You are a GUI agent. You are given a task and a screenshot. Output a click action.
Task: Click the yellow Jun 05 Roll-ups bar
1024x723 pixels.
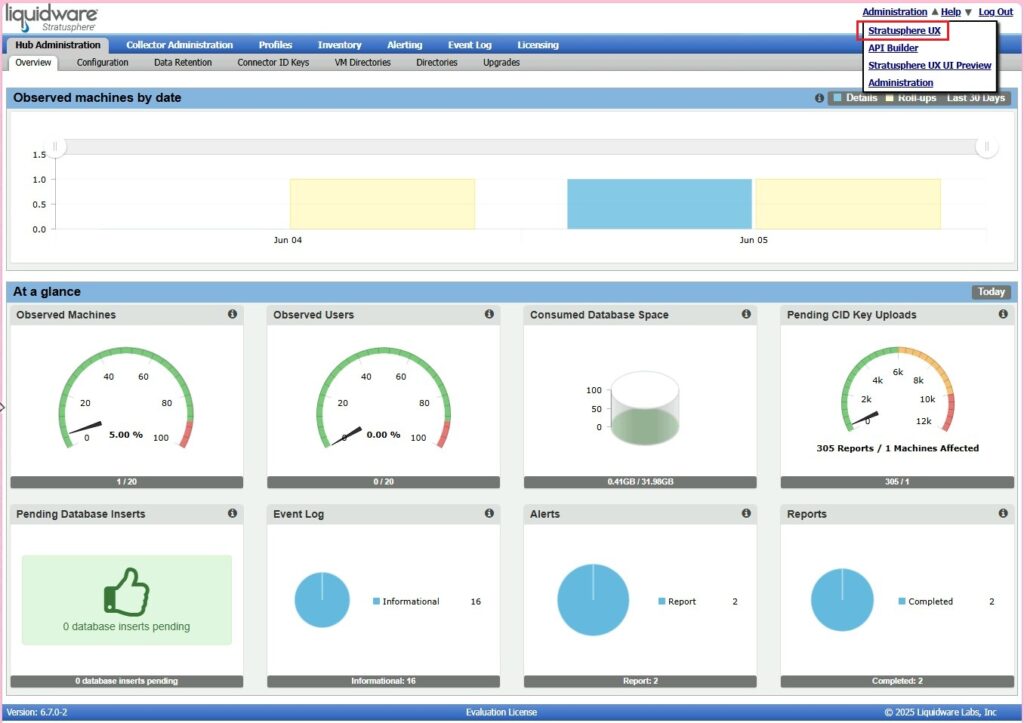(x=848, y=204)
